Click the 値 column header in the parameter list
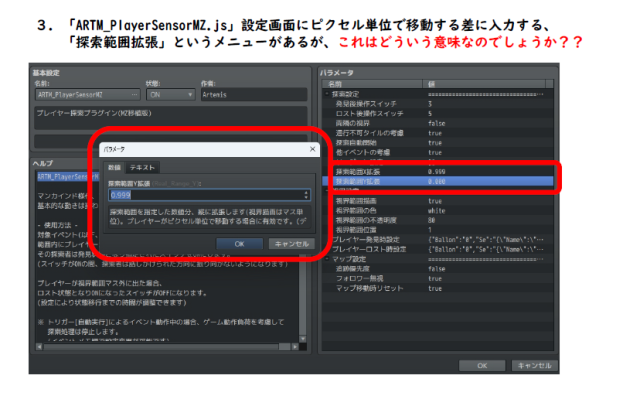Viewport: 640px width, 406px height. 484,84
